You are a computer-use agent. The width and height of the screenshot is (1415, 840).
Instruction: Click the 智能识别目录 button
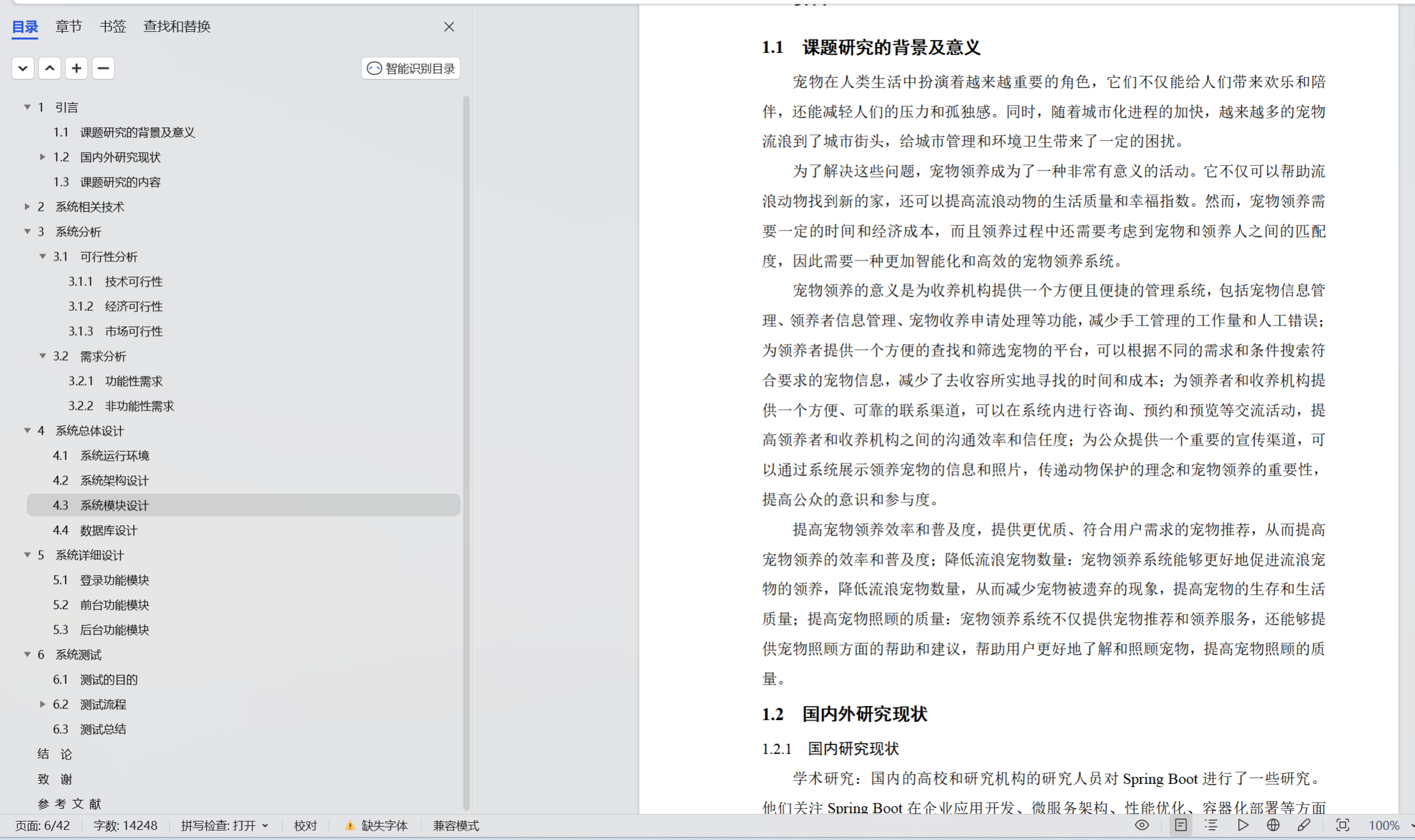click(x=411, y=68)
